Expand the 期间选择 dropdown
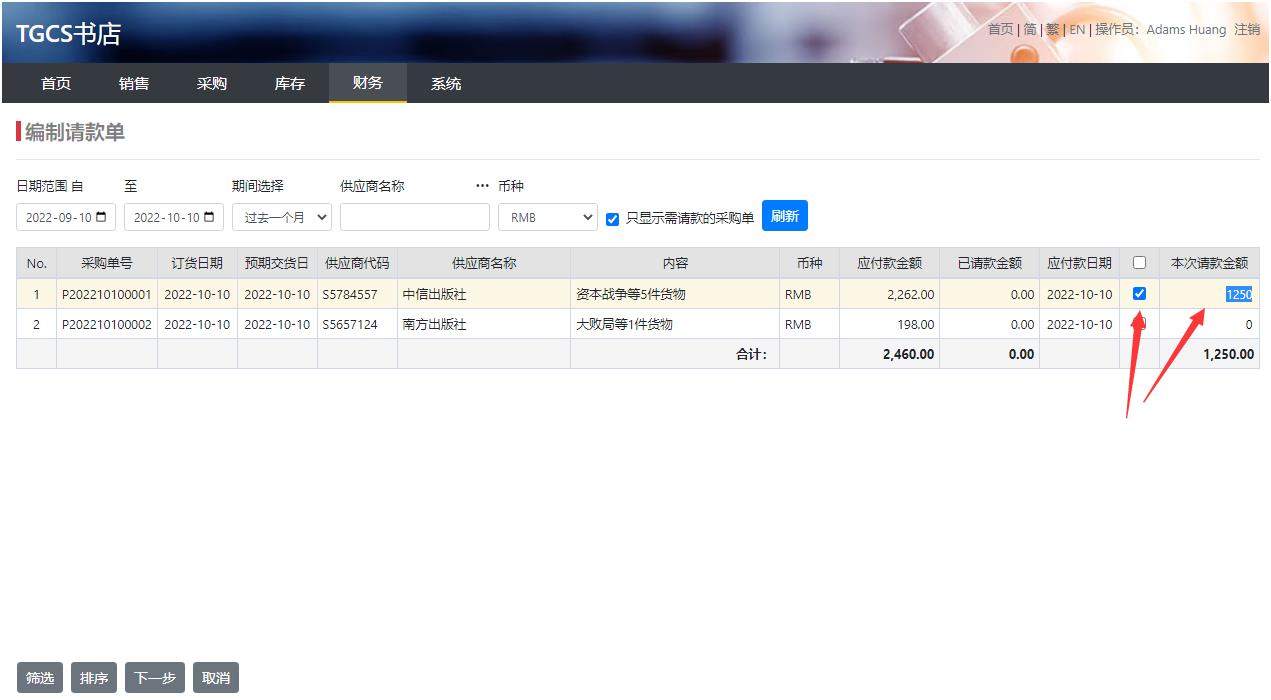 click(281, 217)
